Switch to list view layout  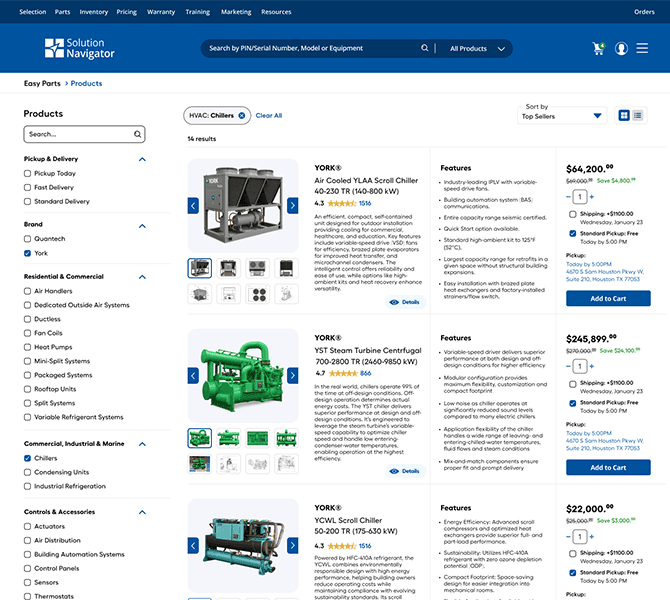(638, 115)
